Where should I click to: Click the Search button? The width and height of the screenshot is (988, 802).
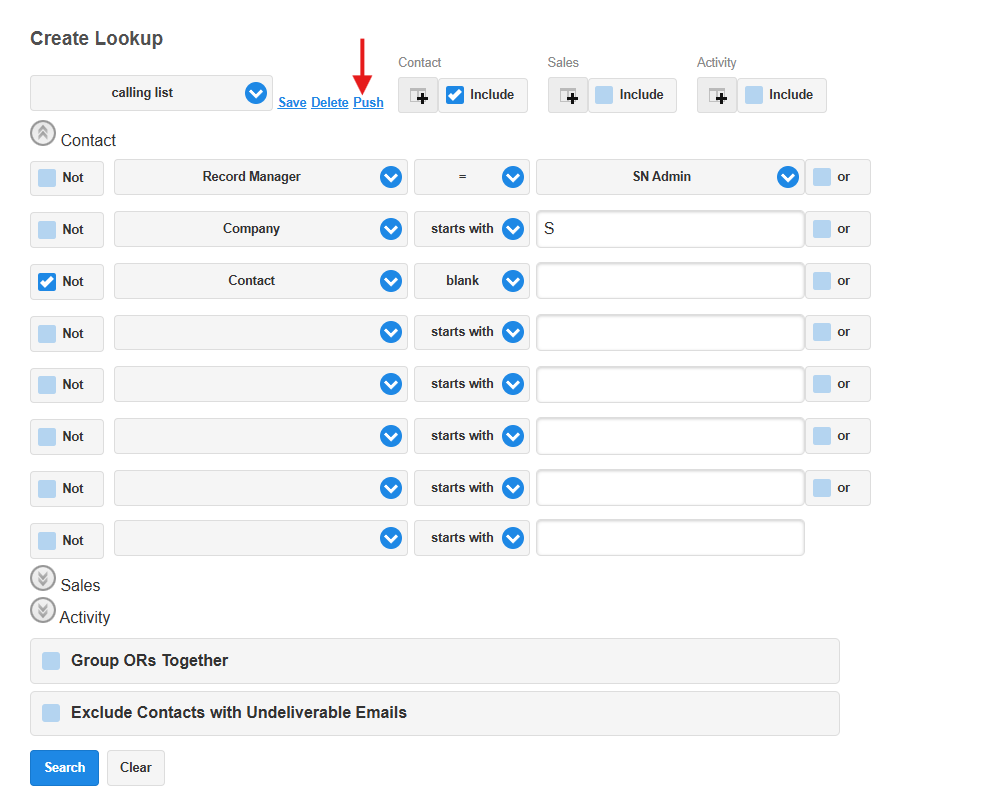click(x=64, y=768)
